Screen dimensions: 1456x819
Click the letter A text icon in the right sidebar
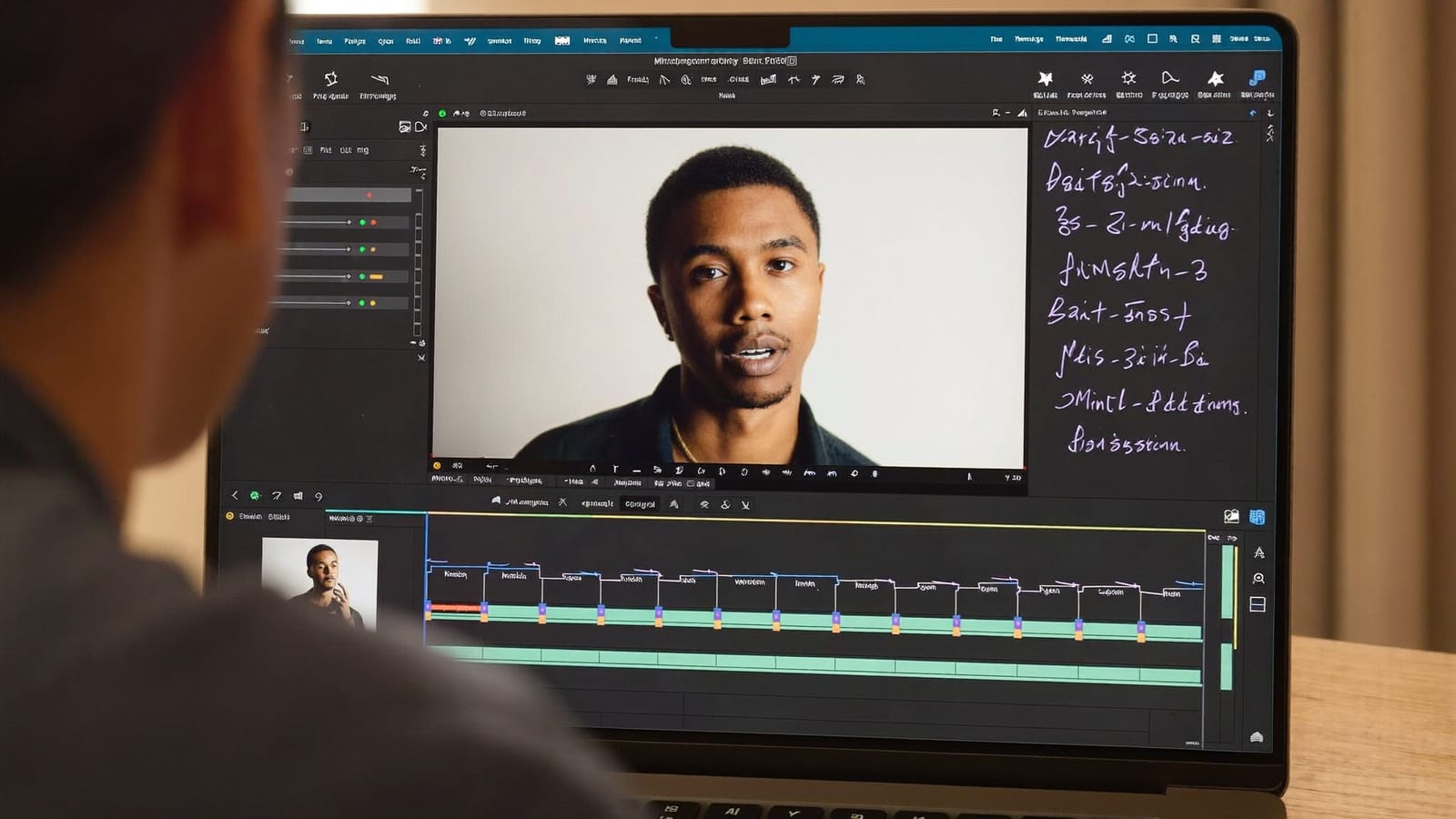pyautogui.click(x=1259, y=552)
